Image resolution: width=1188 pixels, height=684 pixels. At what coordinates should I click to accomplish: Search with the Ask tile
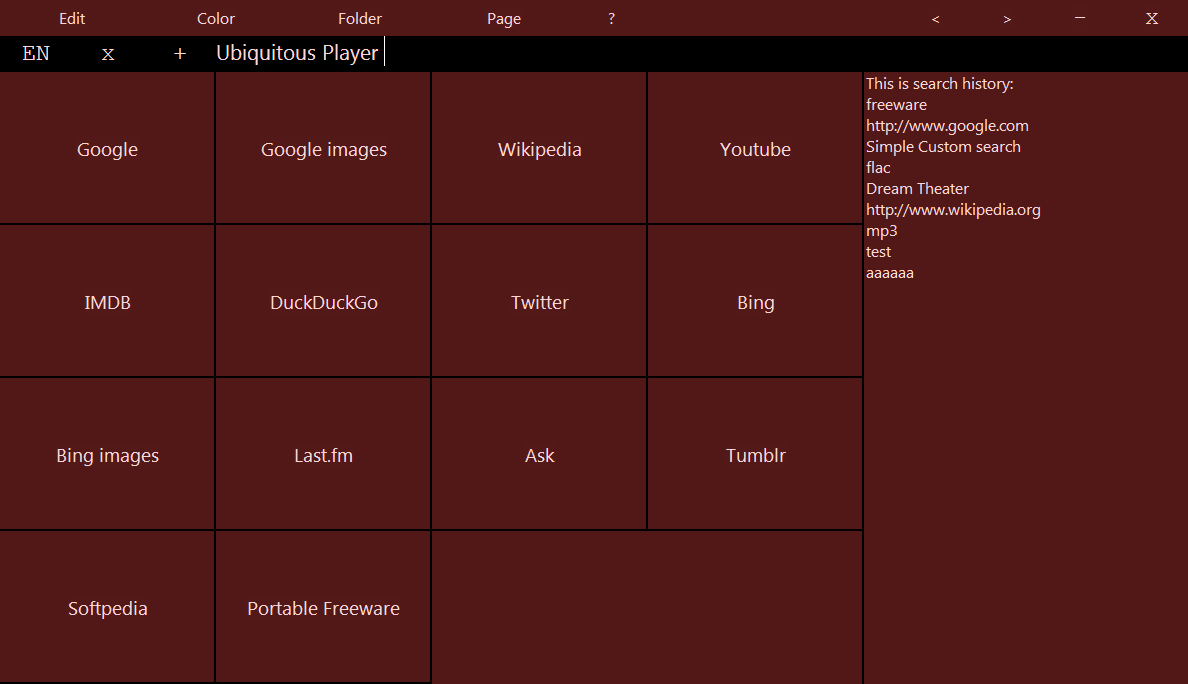coord(539,454)
